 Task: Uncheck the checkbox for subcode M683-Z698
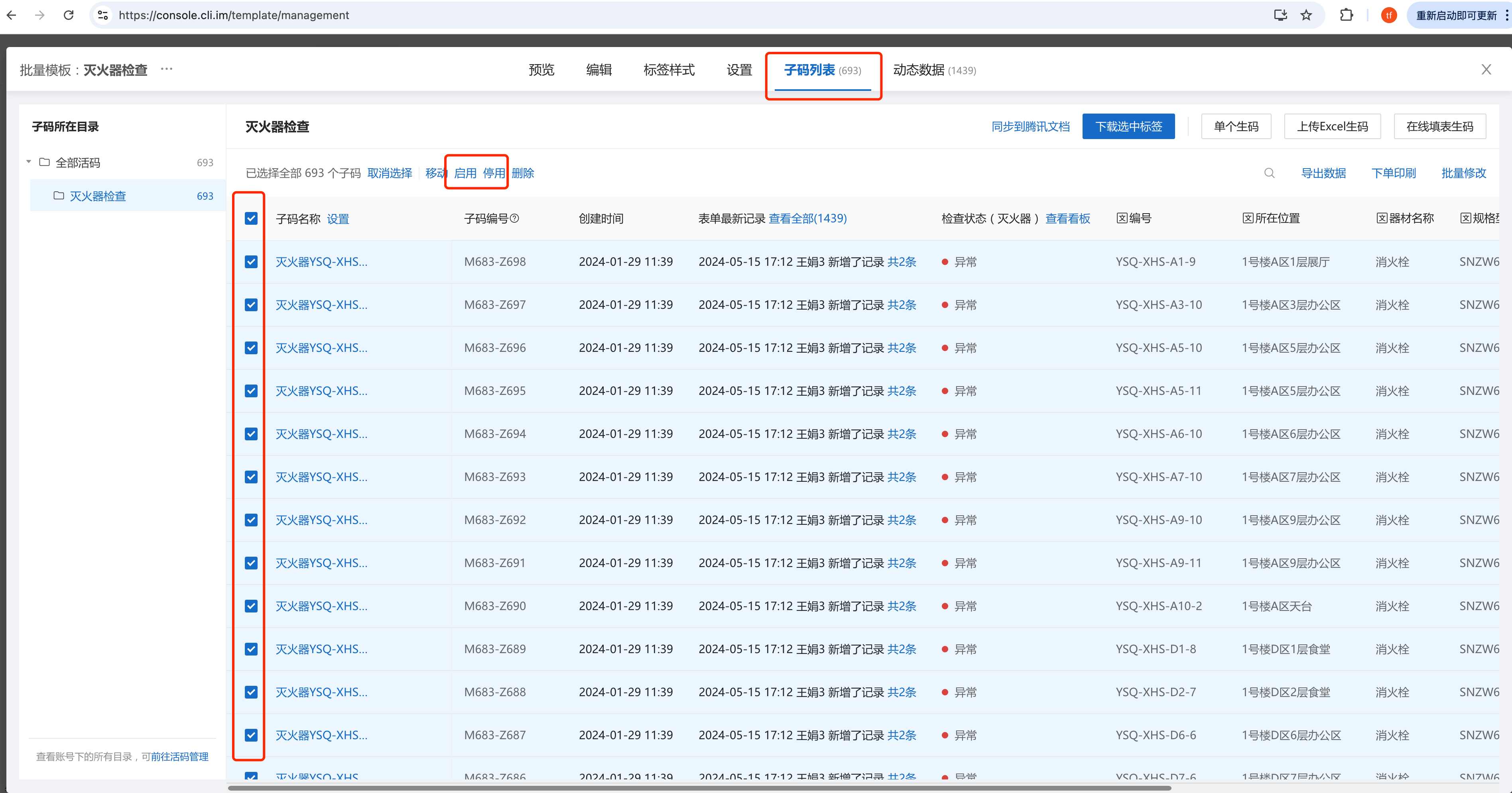pyautogui.click(x=251, y=261)
